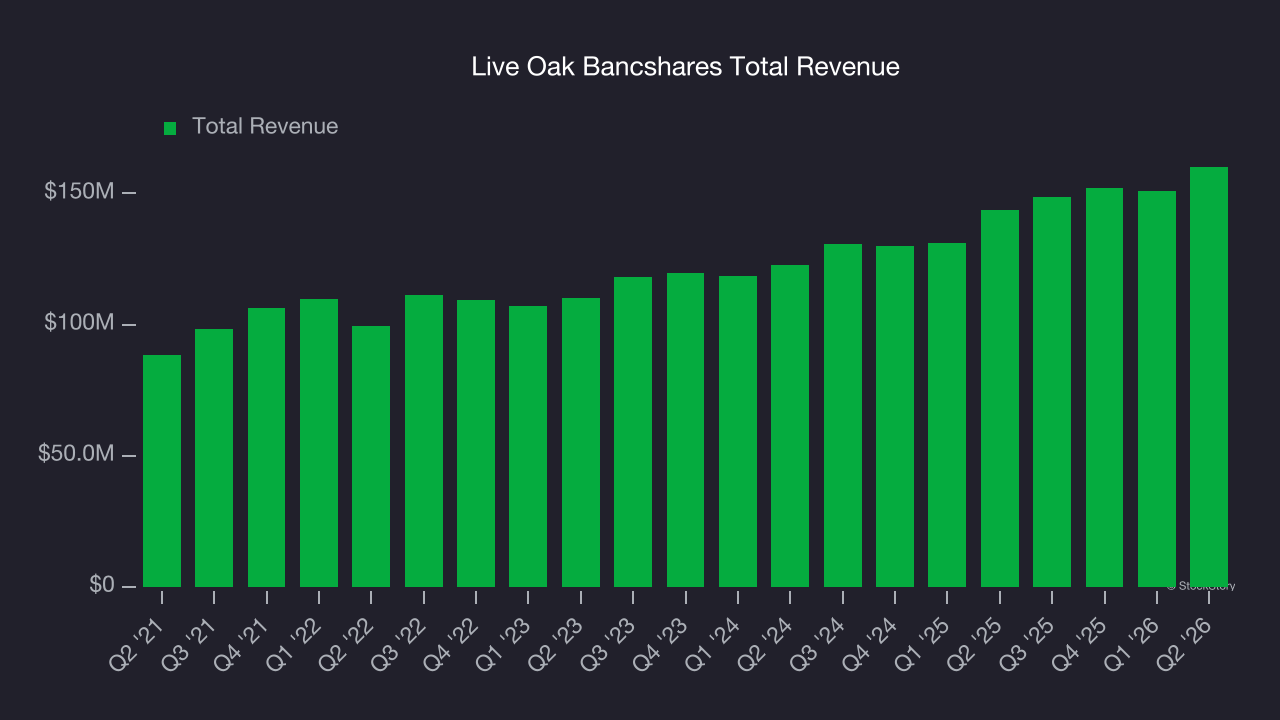Select the Q2 '22 revenue bar
The image size is (1280, 720).
[x=371, y=456]
